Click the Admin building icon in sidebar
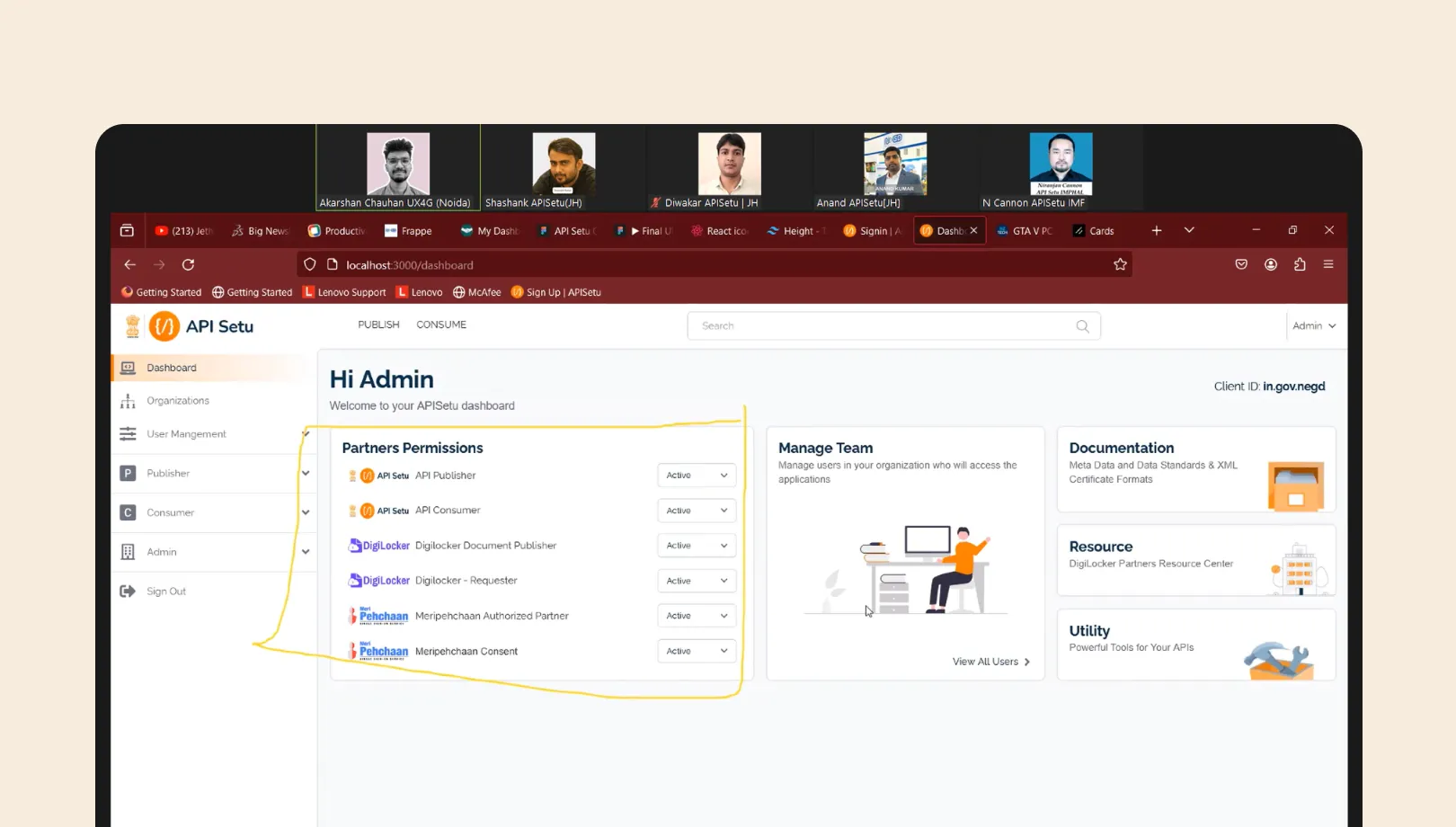This screenshot has width=1456, height=827. coord(128,552)
